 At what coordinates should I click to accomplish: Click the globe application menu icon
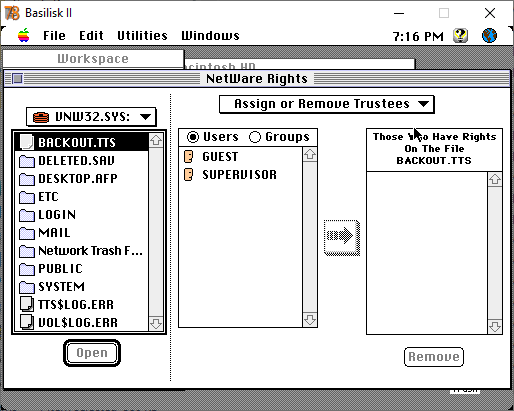489,35
